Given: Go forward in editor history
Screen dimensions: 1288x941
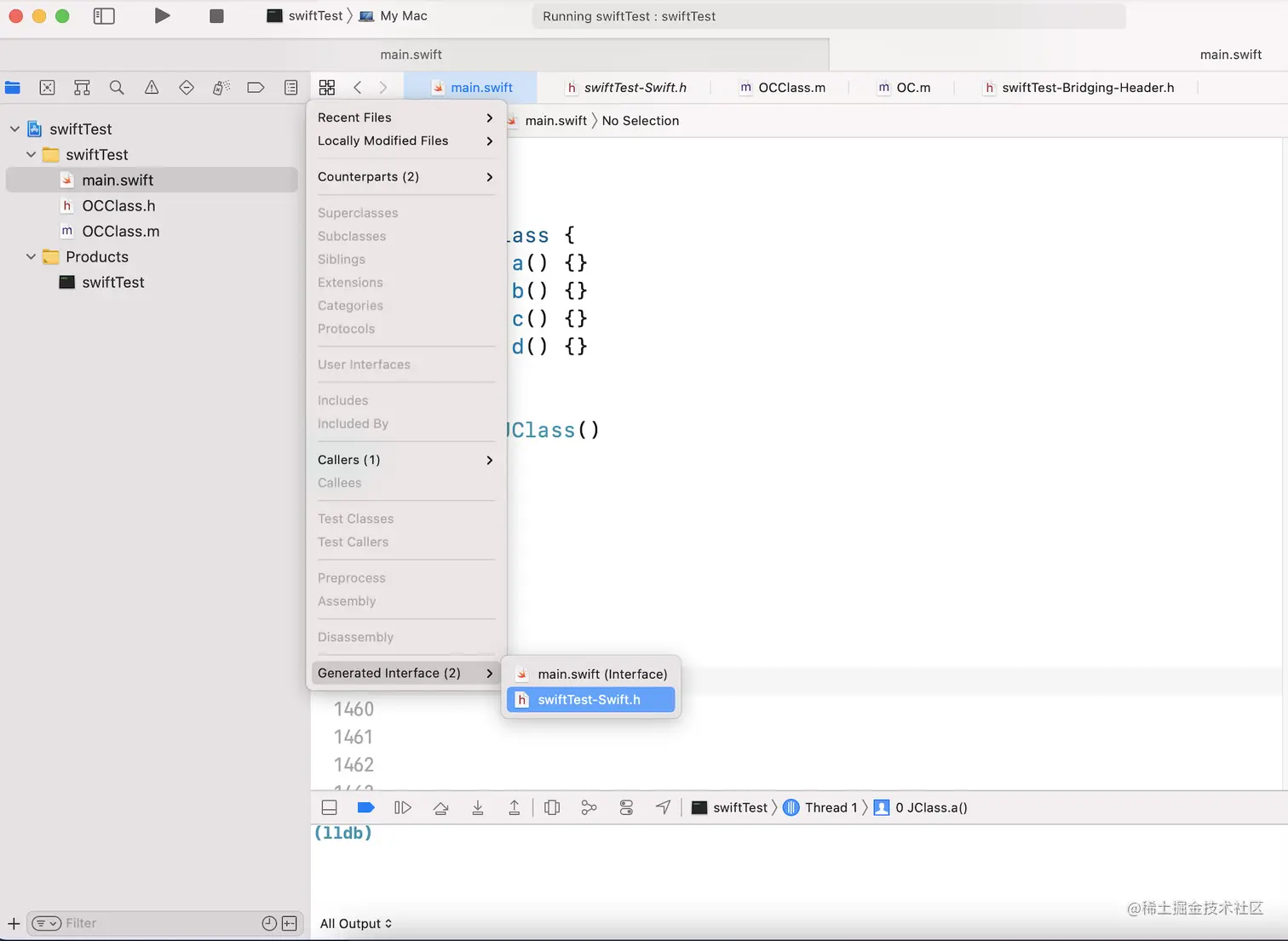Looking at the screenshot, I should [x=383, y=87].
